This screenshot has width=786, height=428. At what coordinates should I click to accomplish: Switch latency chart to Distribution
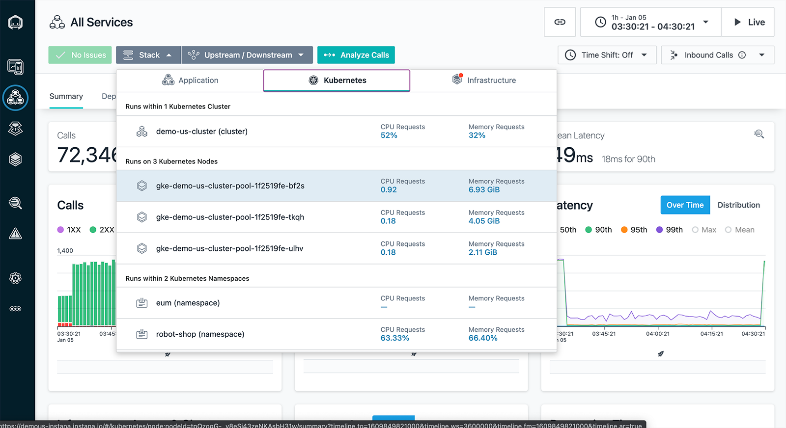(x=738, y=205)
